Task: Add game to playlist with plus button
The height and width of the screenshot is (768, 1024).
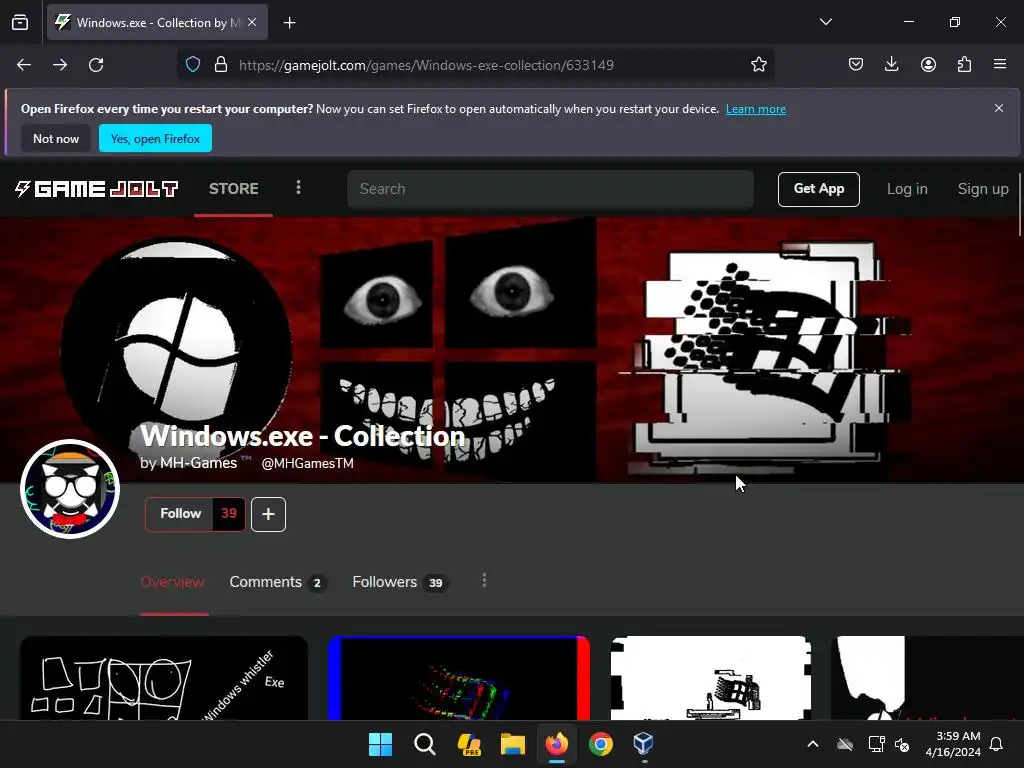Action: click(x=268, y=515)
